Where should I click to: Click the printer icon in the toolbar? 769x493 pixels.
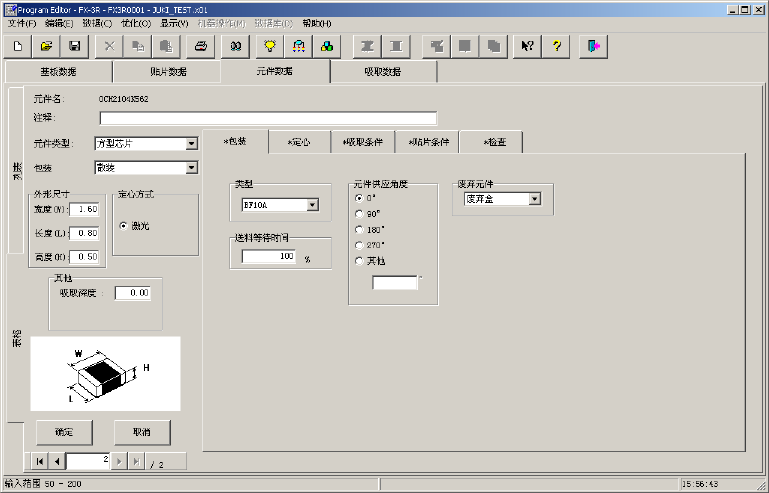(201, 46)
